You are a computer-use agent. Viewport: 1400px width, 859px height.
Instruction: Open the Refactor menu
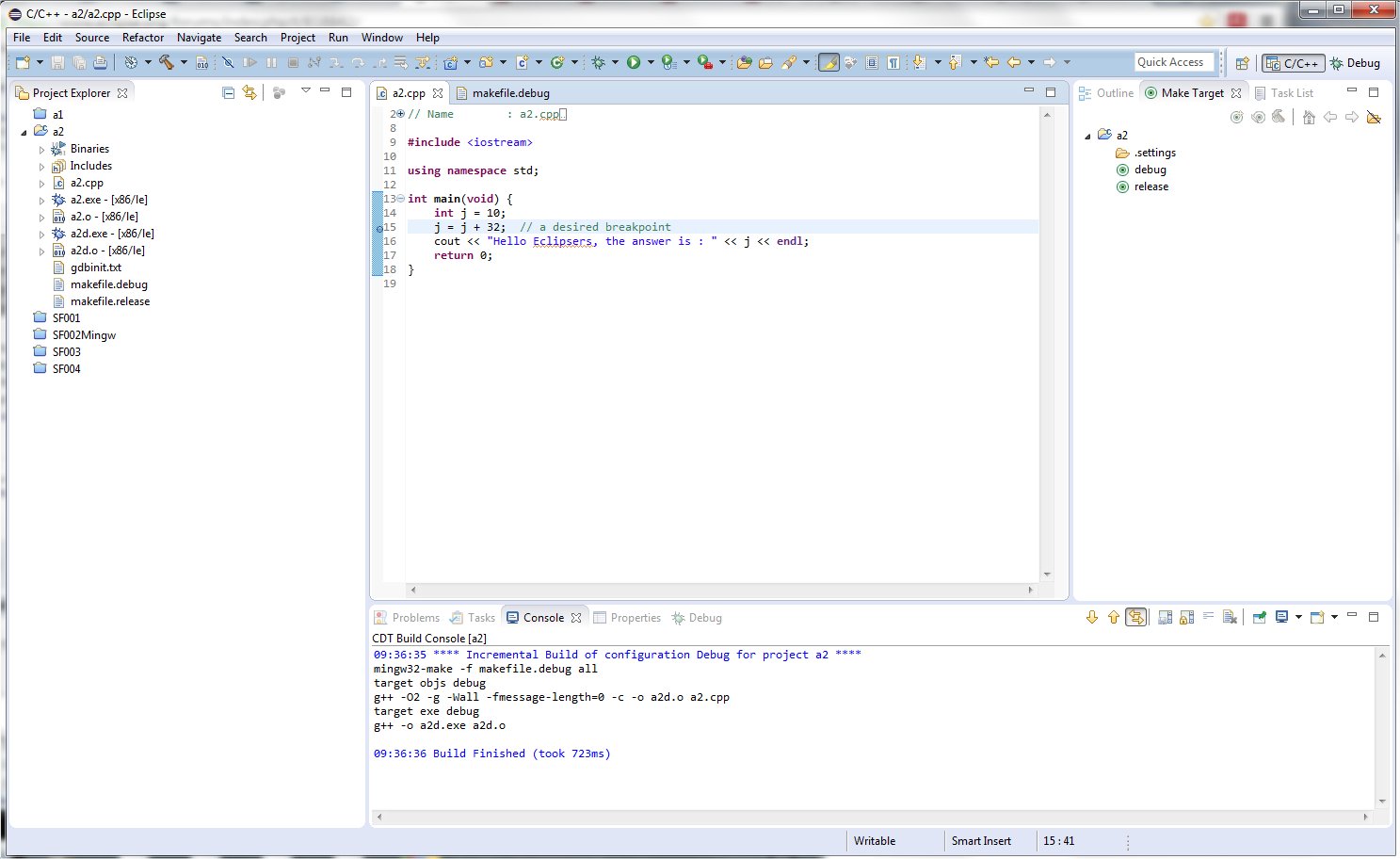click(x=142, y=38)
